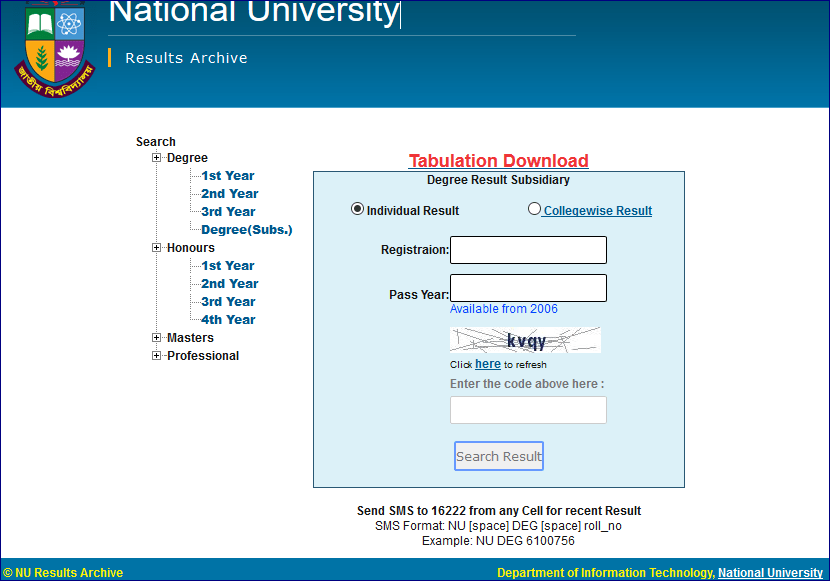Open Honours 4th Year results
830x581 pixels.
(x=228, y=320)
